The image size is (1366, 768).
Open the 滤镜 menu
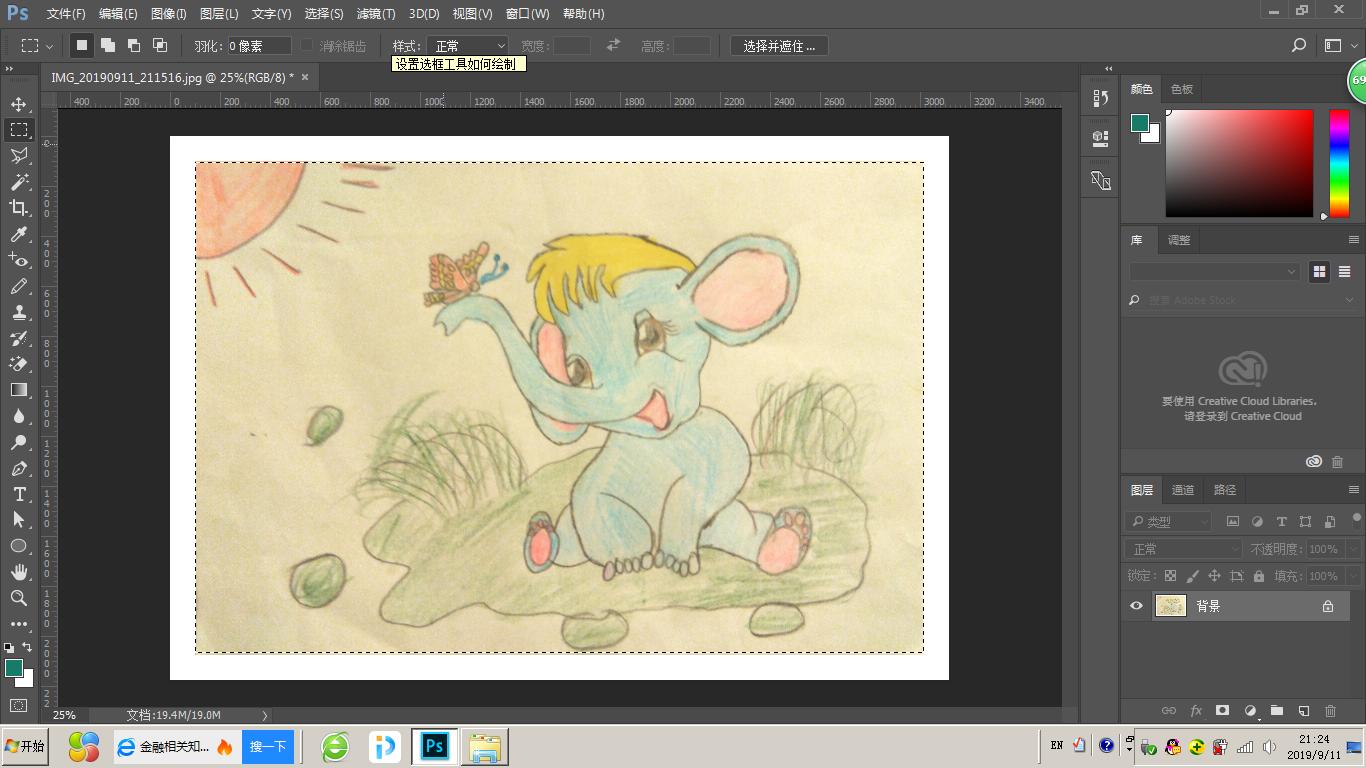pos(375,13)
